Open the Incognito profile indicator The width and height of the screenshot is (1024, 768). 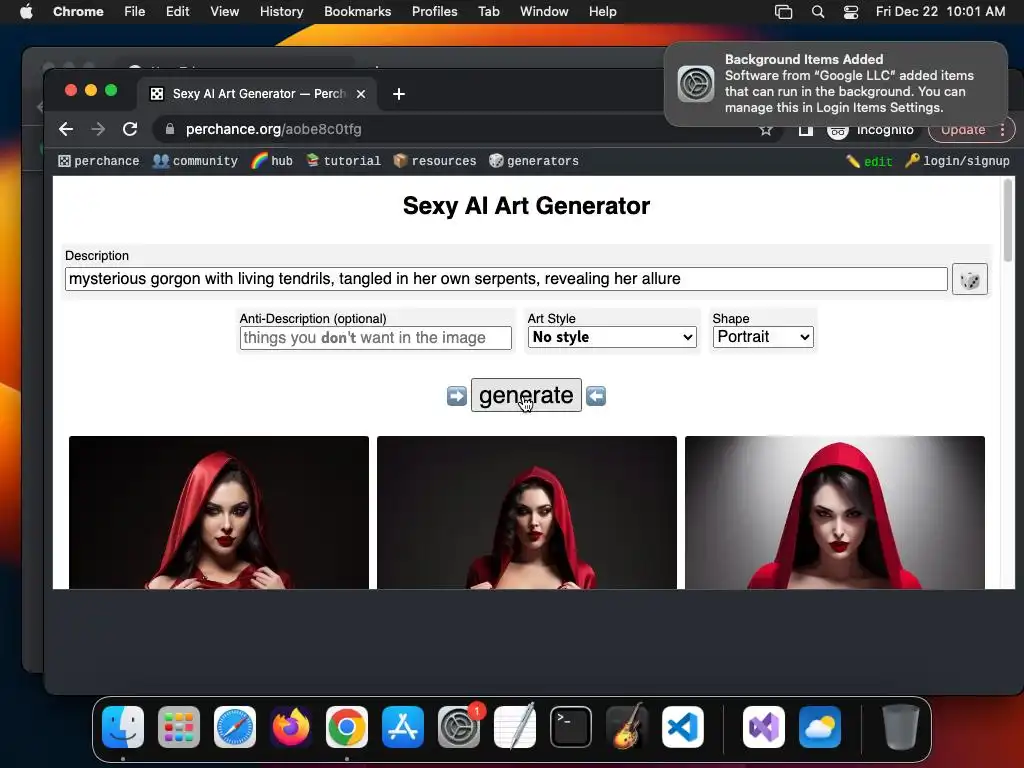coord(871,130)
